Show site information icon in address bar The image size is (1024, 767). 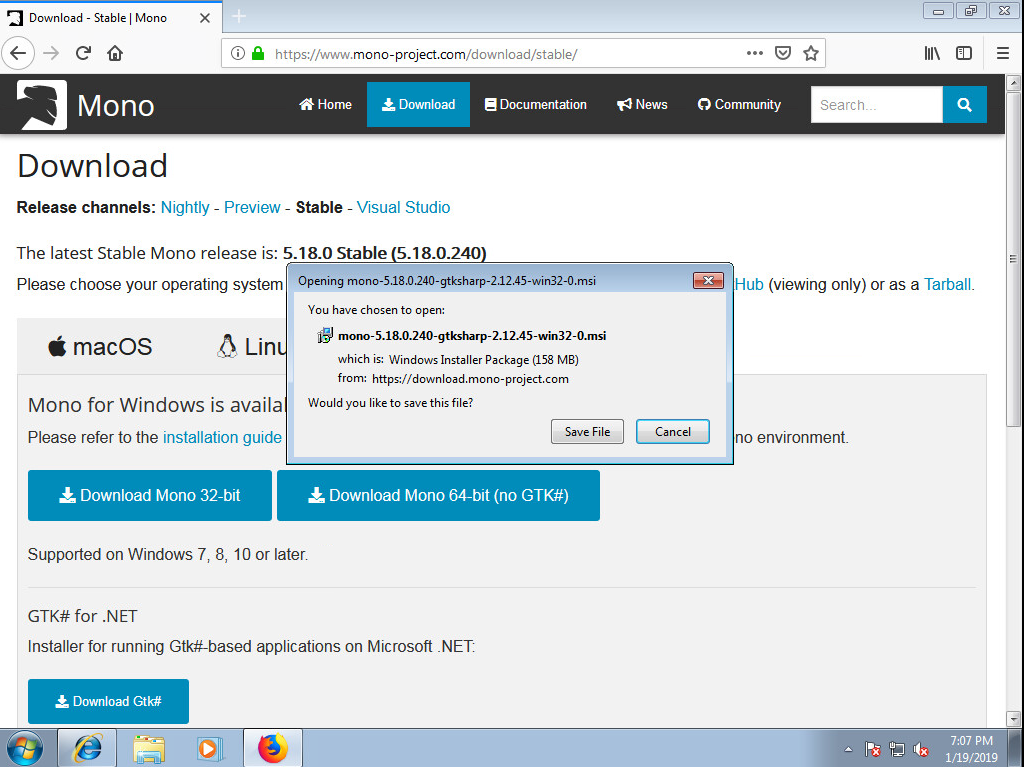[238, 54]
